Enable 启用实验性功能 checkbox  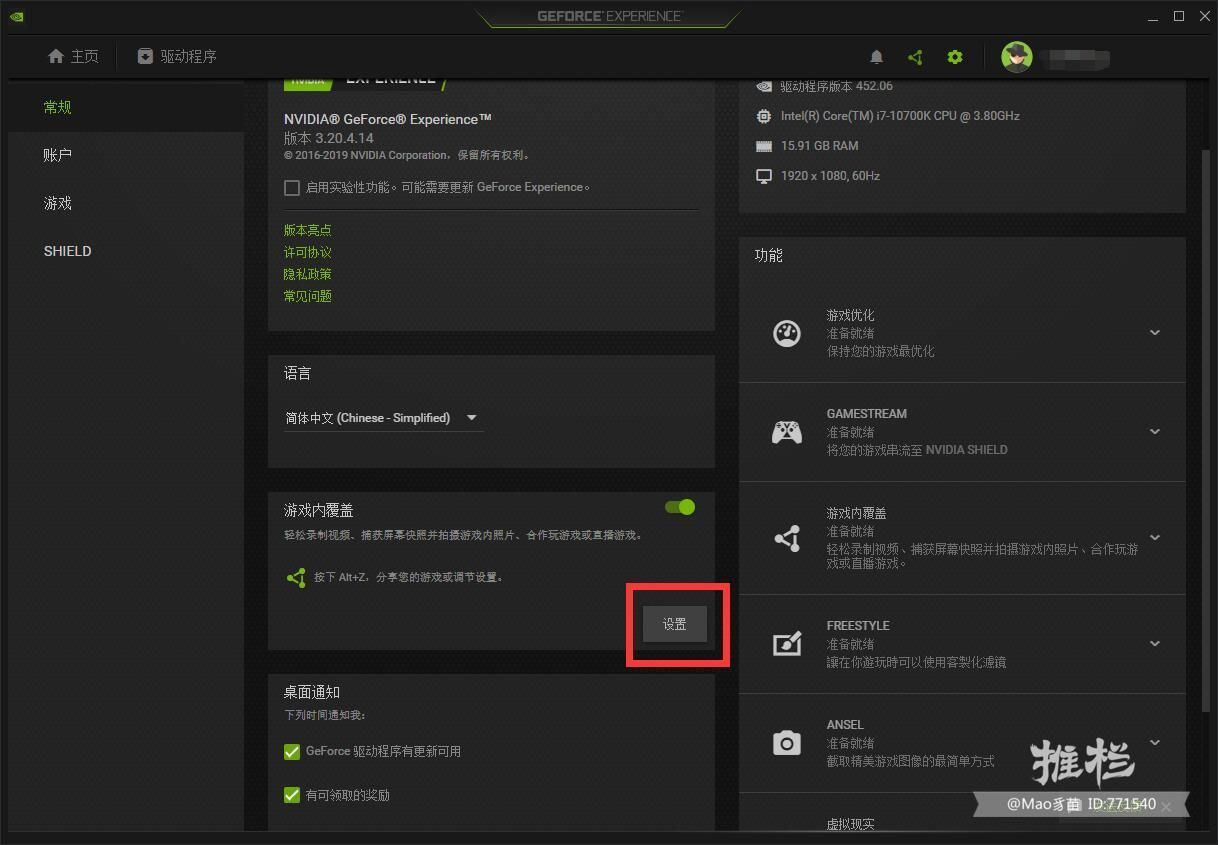pos(291,187)
